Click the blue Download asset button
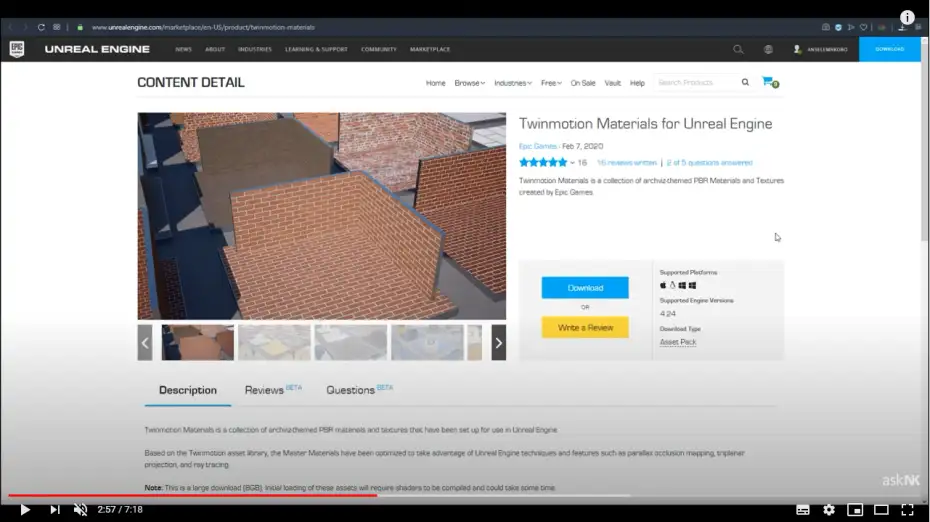The width and height of the screenshot is (930, 522). (585, 288)
